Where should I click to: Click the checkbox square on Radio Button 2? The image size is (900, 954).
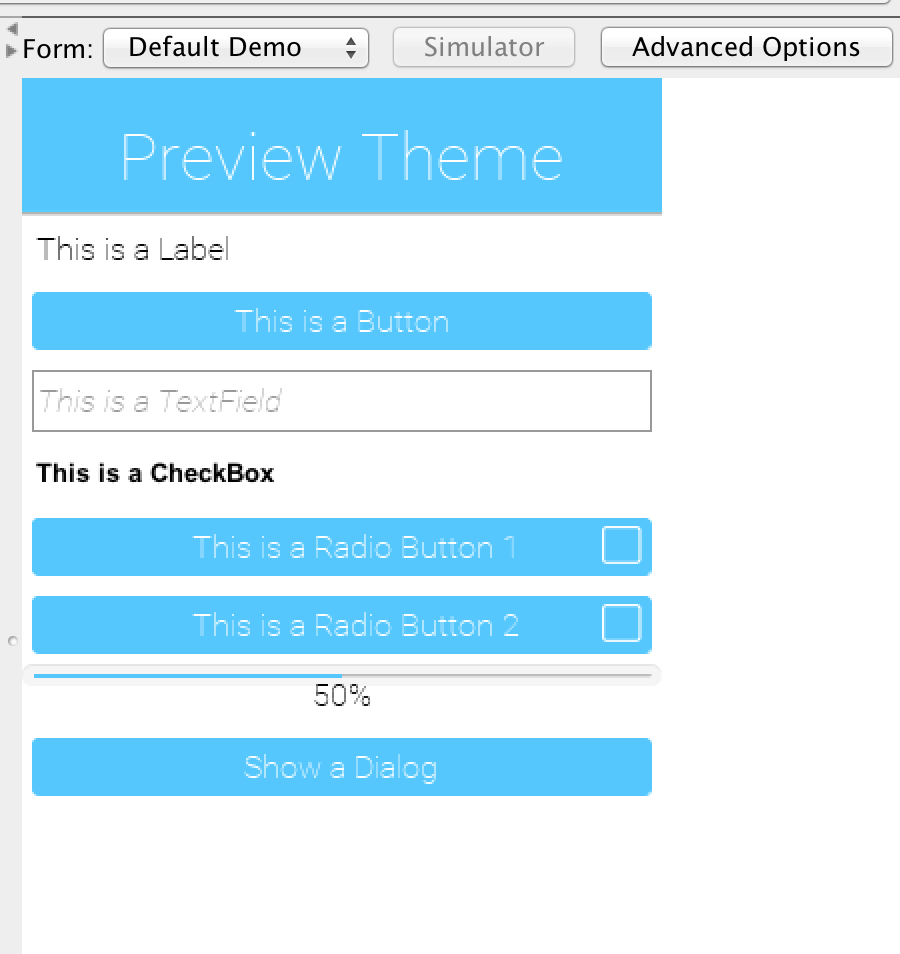tap(621, 623)
